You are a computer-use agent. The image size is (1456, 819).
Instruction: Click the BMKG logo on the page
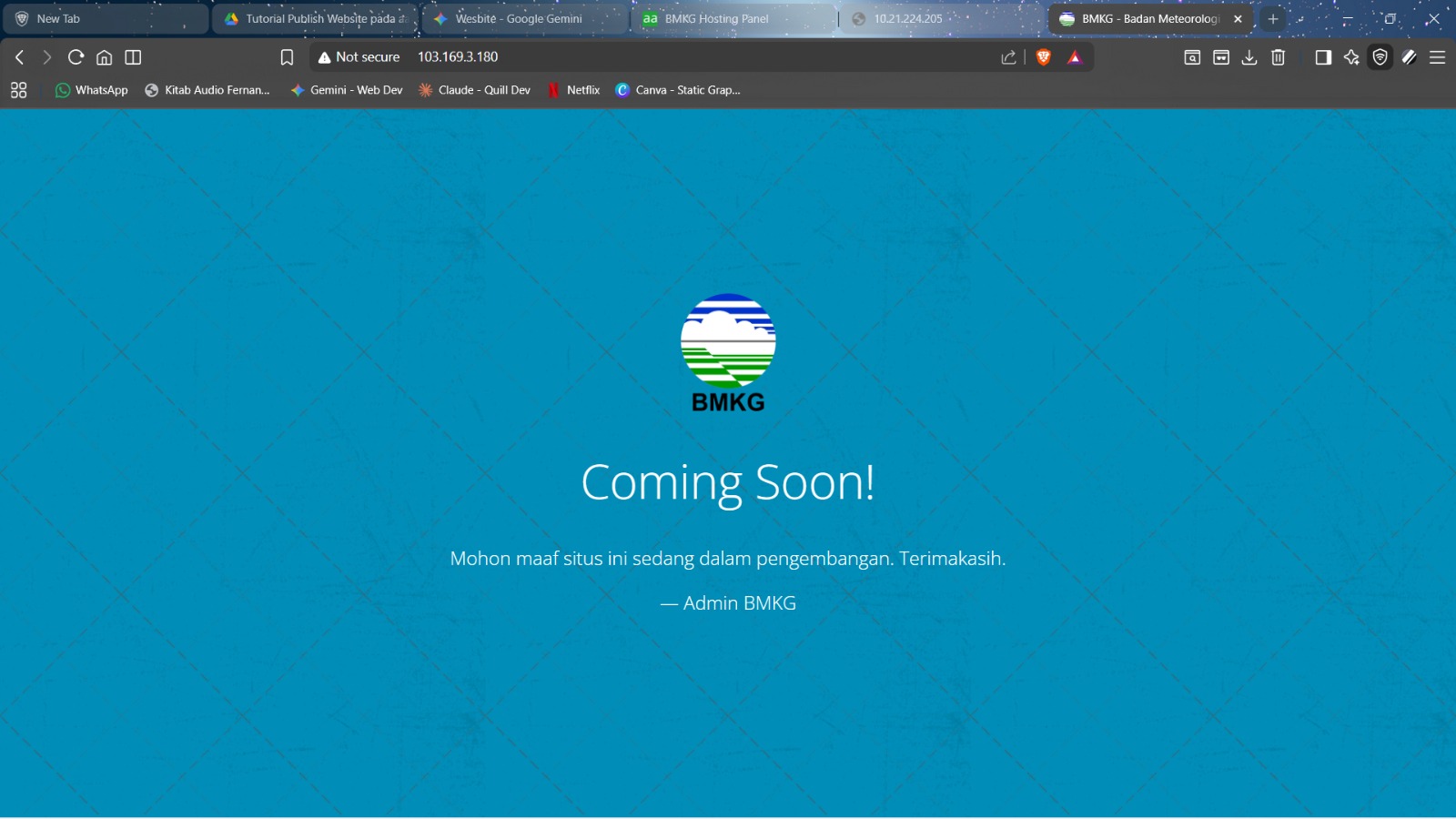(x=728, y=353)
